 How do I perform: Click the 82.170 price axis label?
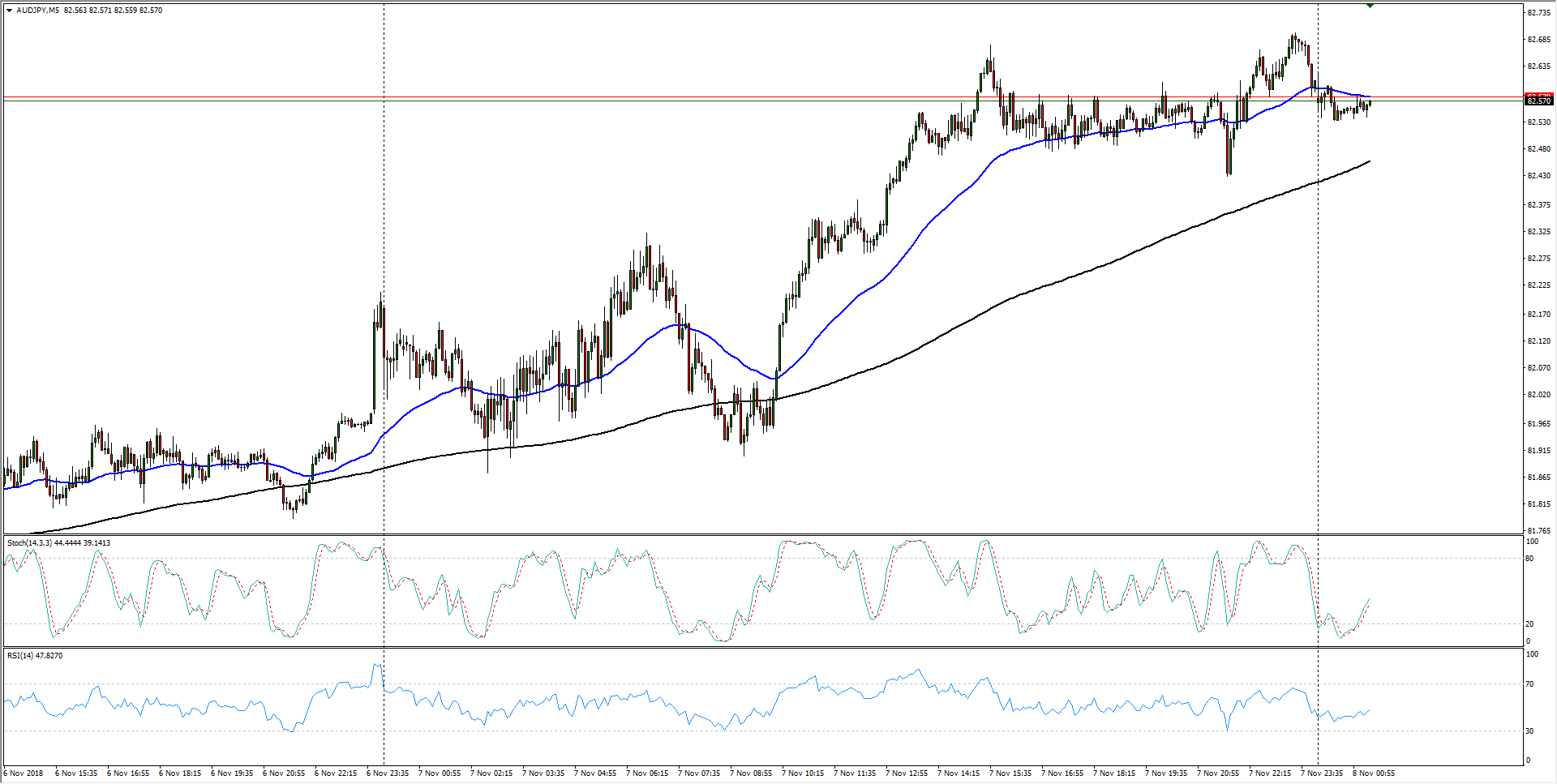click(1538, 315)
